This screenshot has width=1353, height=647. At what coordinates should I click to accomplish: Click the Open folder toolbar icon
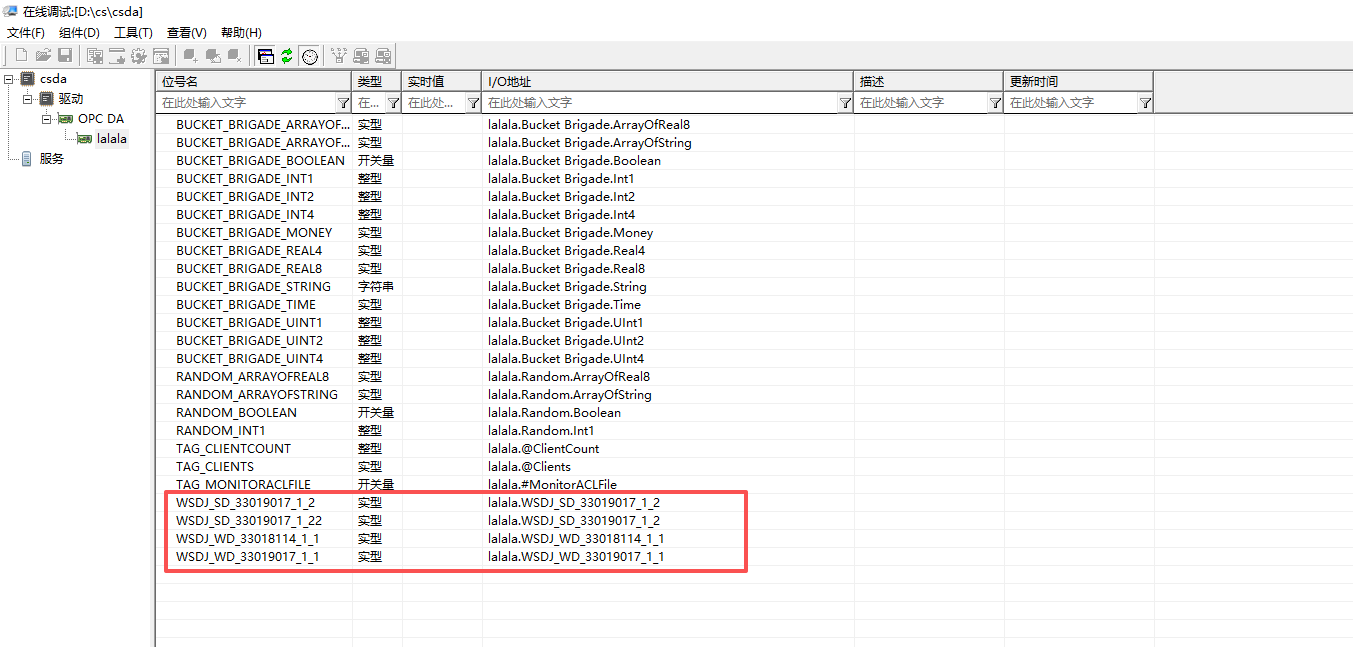coord(43,55)
